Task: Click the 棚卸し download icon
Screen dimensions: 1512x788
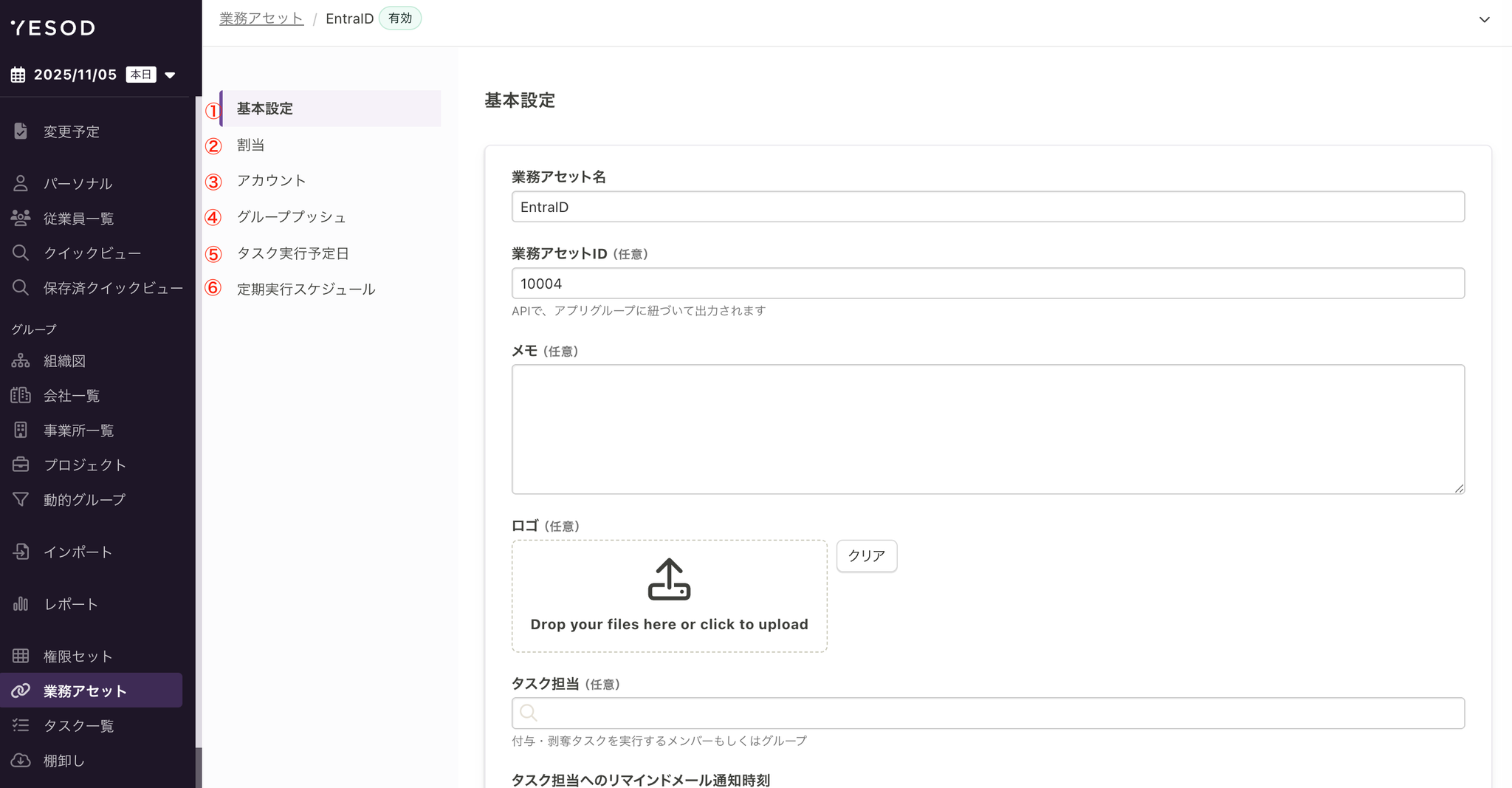Action: pyautogui.click(x=21, y=761)
